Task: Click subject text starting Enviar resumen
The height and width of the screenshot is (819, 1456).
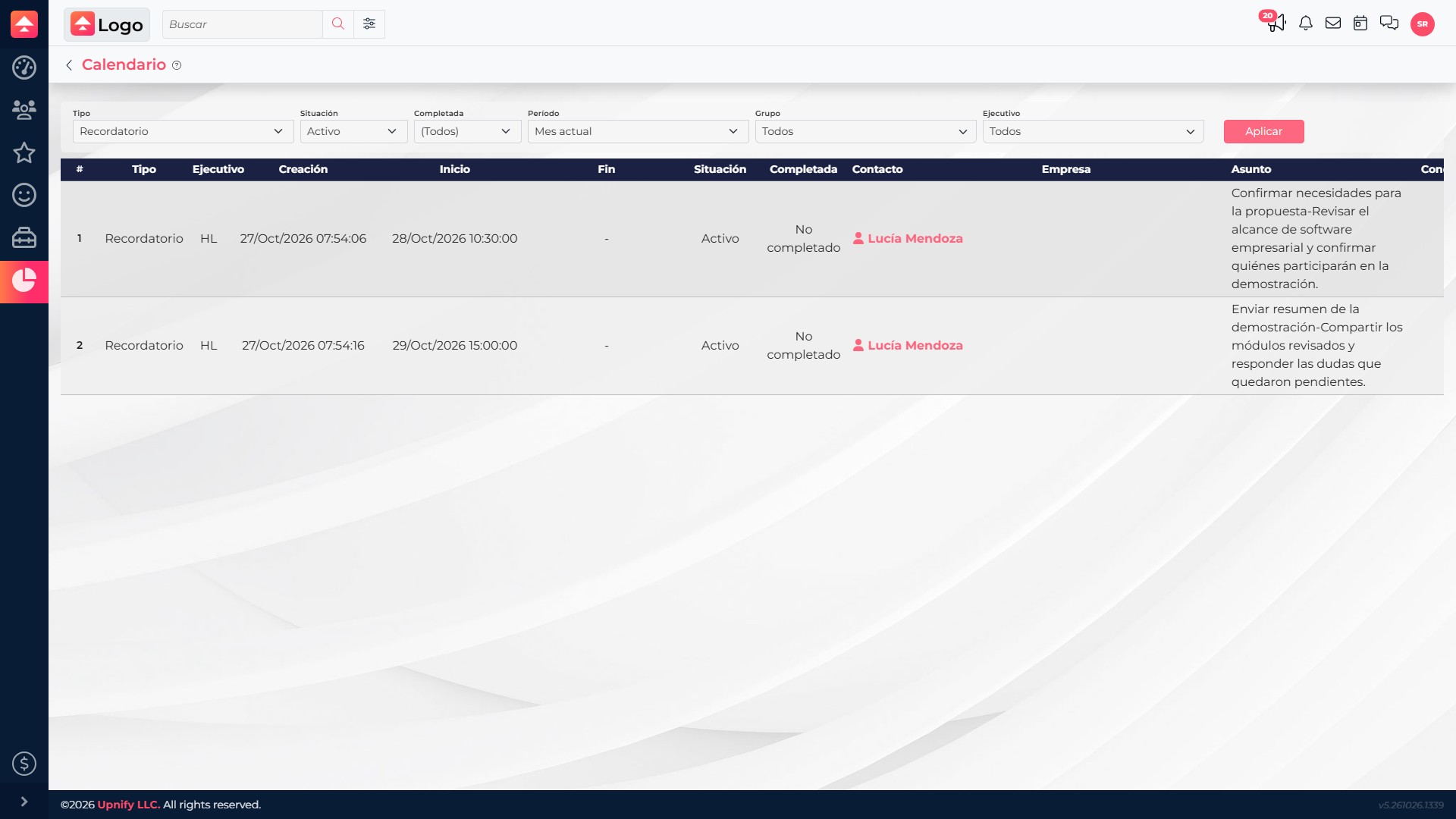Action: (1317, 345)
